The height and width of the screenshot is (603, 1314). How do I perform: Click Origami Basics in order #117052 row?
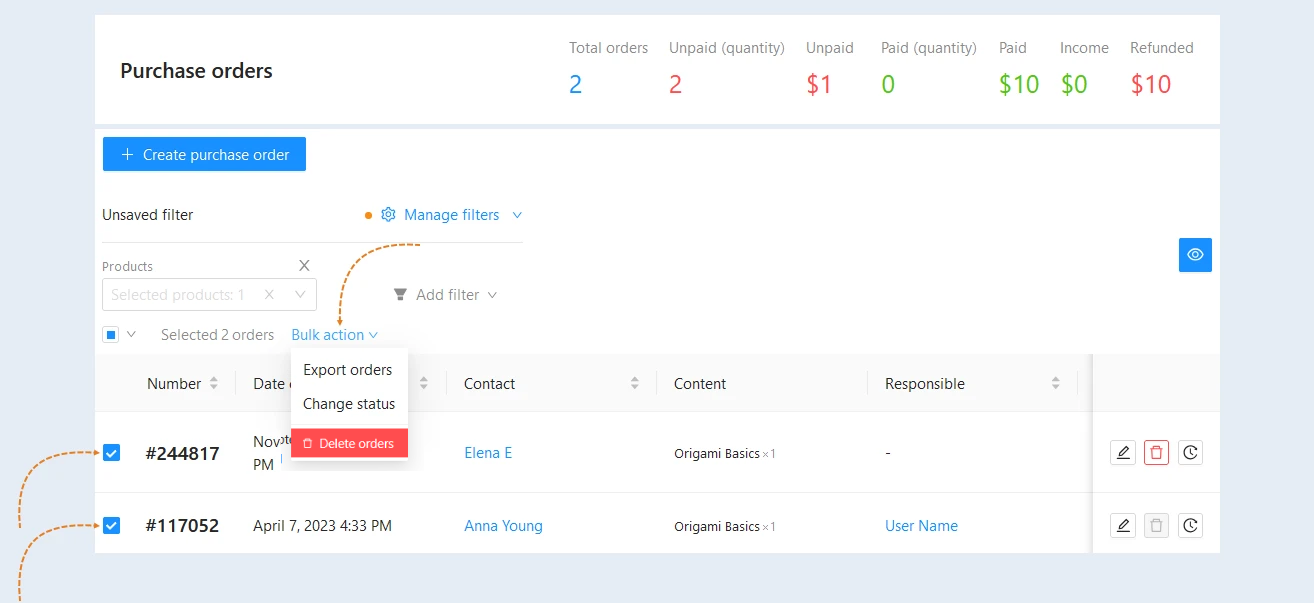tap(717, 527)
